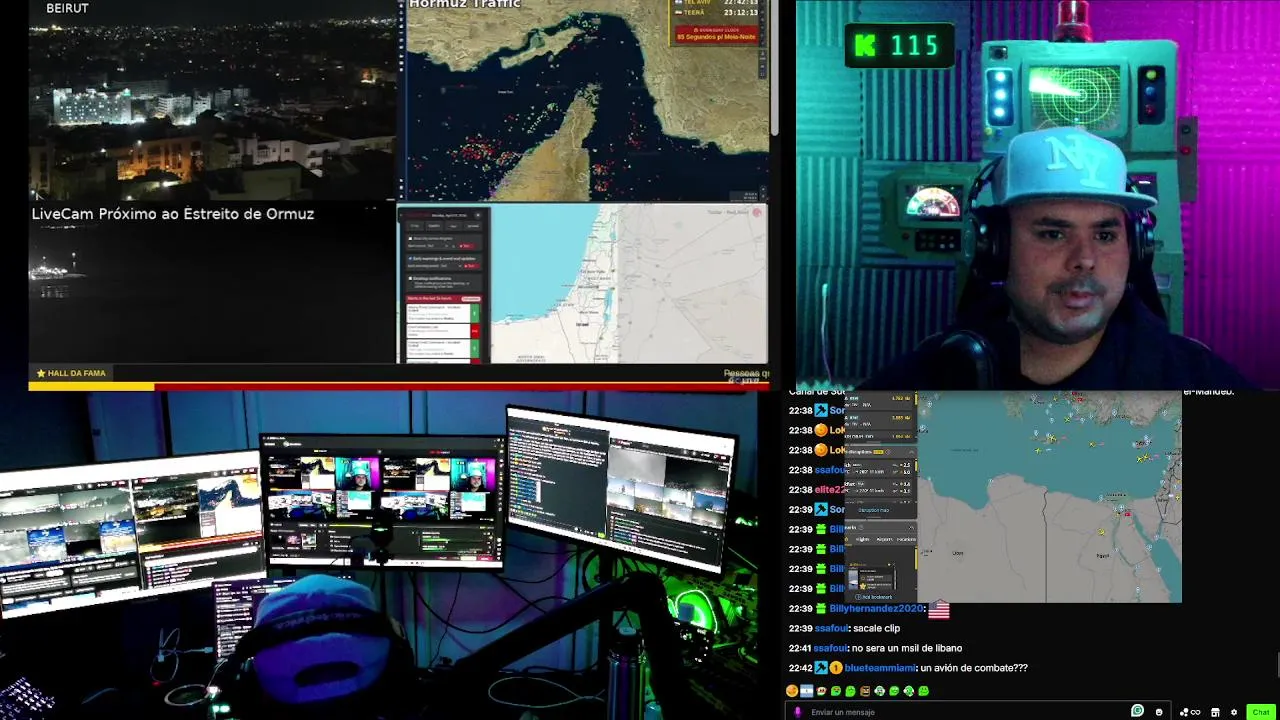Viewport: 1280px width, 720px height.
Task: Click the TEERÃ clock row
Action: 716,12
